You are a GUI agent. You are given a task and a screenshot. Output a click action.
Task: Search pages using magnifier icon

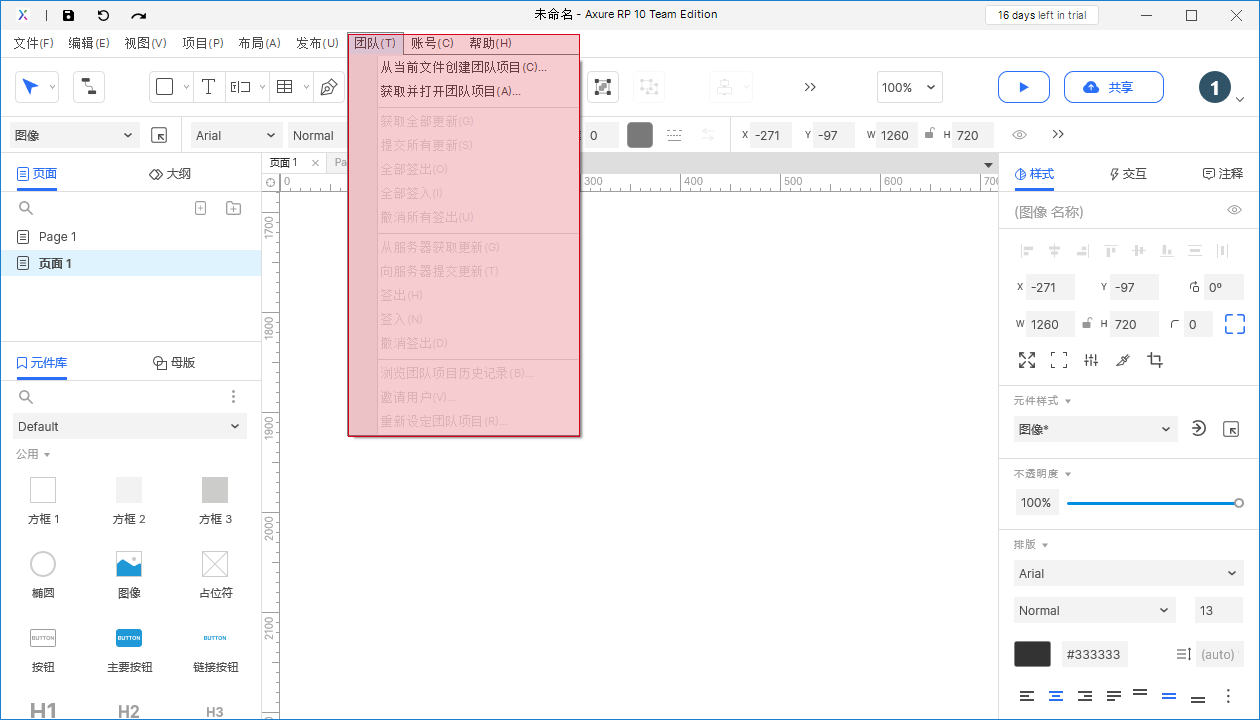26,208
